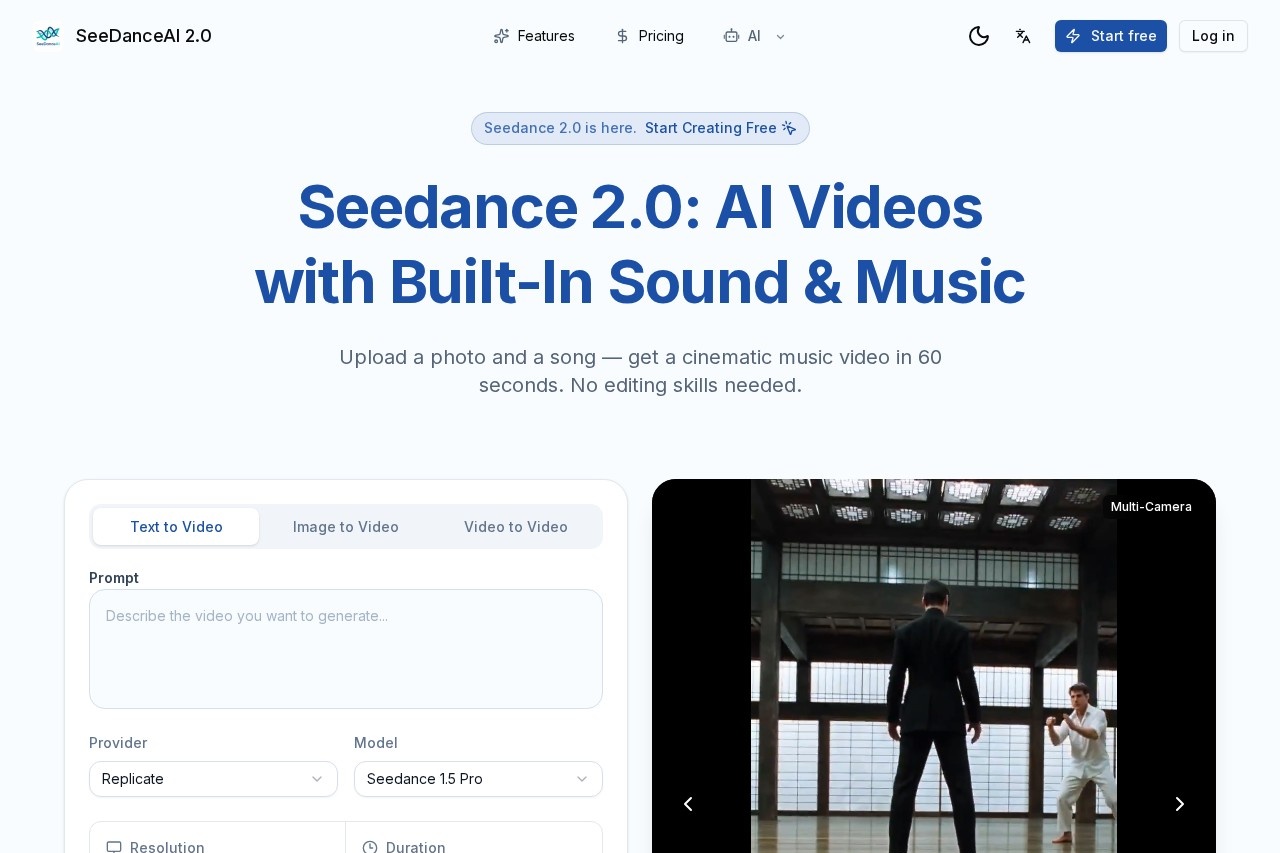This screenshot has height=853, width=1280.
Task: Expand the AI navigation dropdown chevron
Action: pyautogui.click(x=781, y=37)
